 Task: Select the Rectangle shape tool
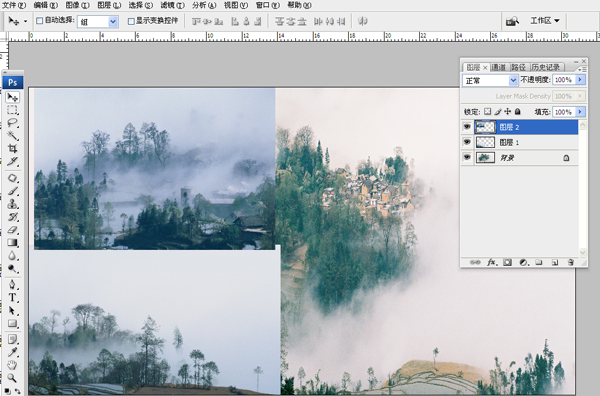(x=12, y=324)
